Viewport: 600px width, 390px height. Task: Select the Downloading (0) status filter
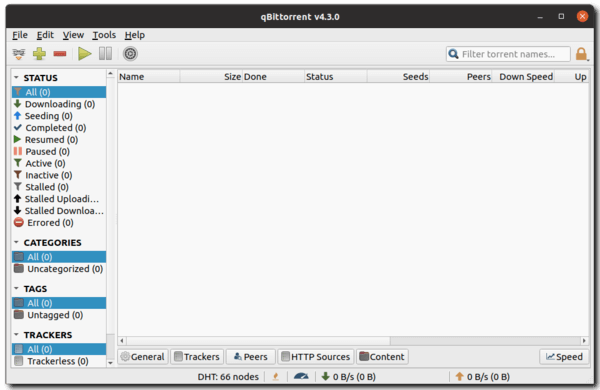point(59,104)
